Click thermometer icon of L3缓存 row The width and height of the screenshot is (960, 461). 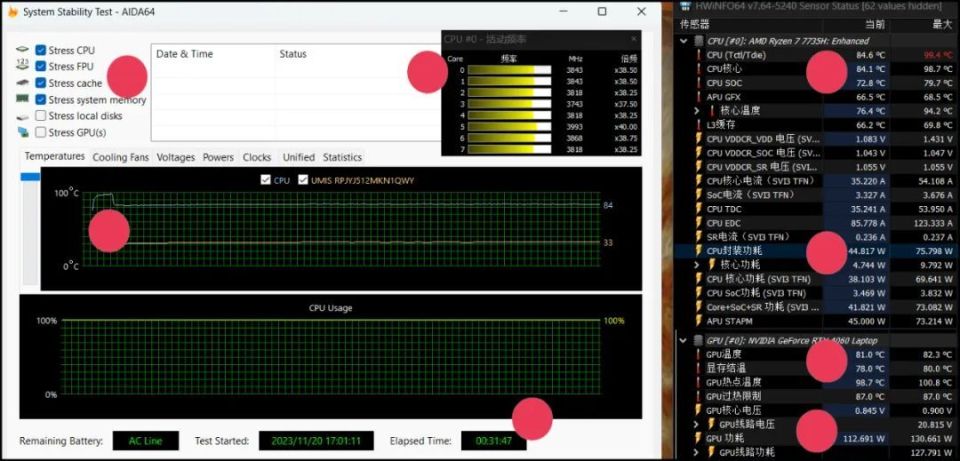click(698, 125)
